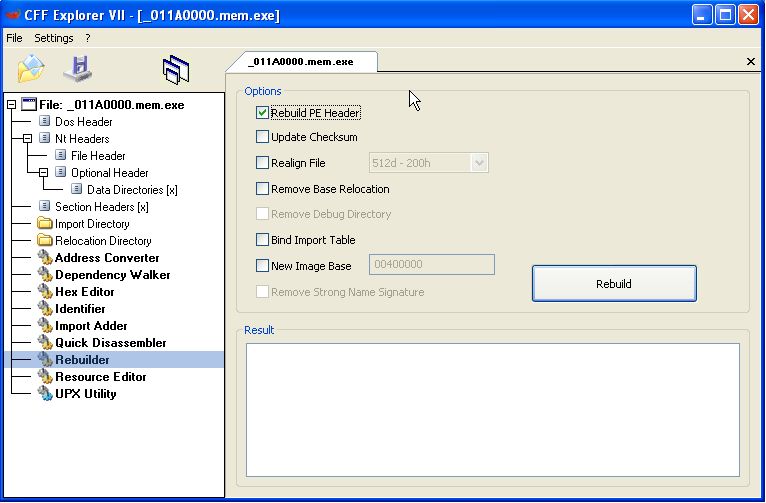Screen dimensions: 766x503
Task: Click the Rebuilder tool icon
Action: (45, 360)
